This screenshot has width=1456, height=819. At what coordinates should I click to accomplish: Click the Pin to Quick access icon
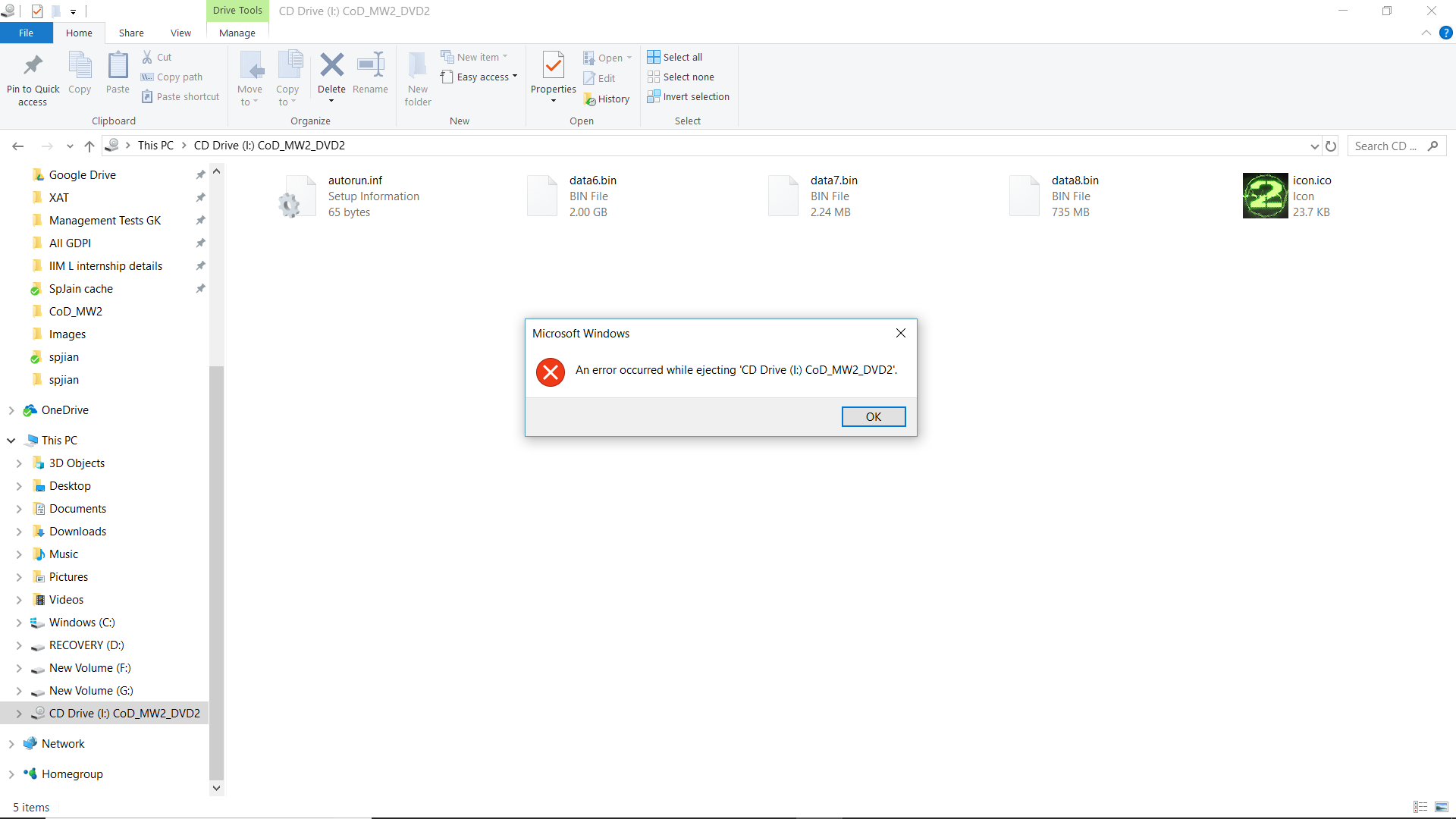[x=33, y=65]
